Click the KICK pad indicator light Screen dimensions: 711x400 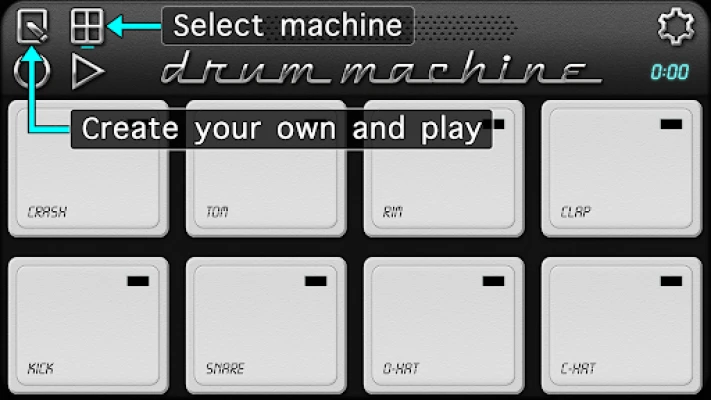(x=138, y=281)
